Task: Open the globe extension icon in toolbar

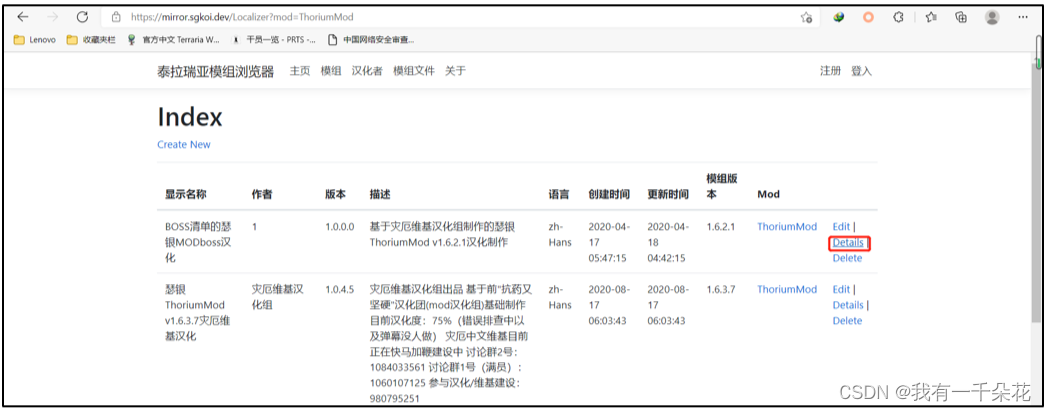Action: [839, 17]
